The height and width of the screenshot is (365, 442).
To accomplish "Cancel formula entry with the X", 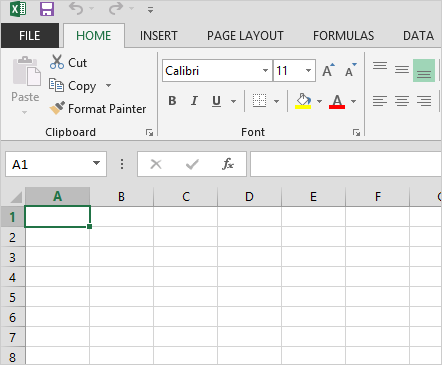I will coord(156,164).
